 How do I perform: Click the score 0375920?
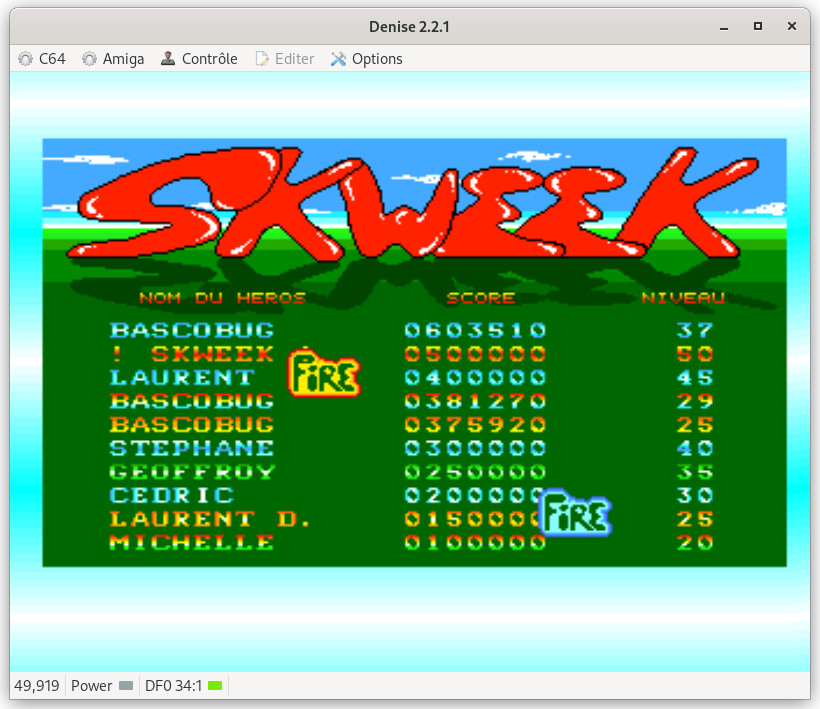(x=475, y=425)
